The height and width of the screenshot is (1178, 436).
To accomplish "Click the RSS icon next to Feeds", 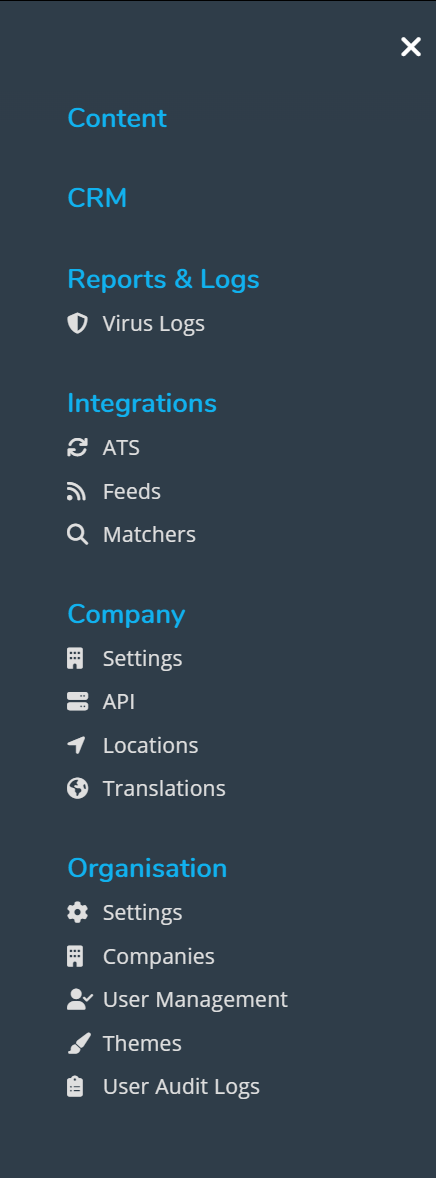I will (x=76, y=491).
